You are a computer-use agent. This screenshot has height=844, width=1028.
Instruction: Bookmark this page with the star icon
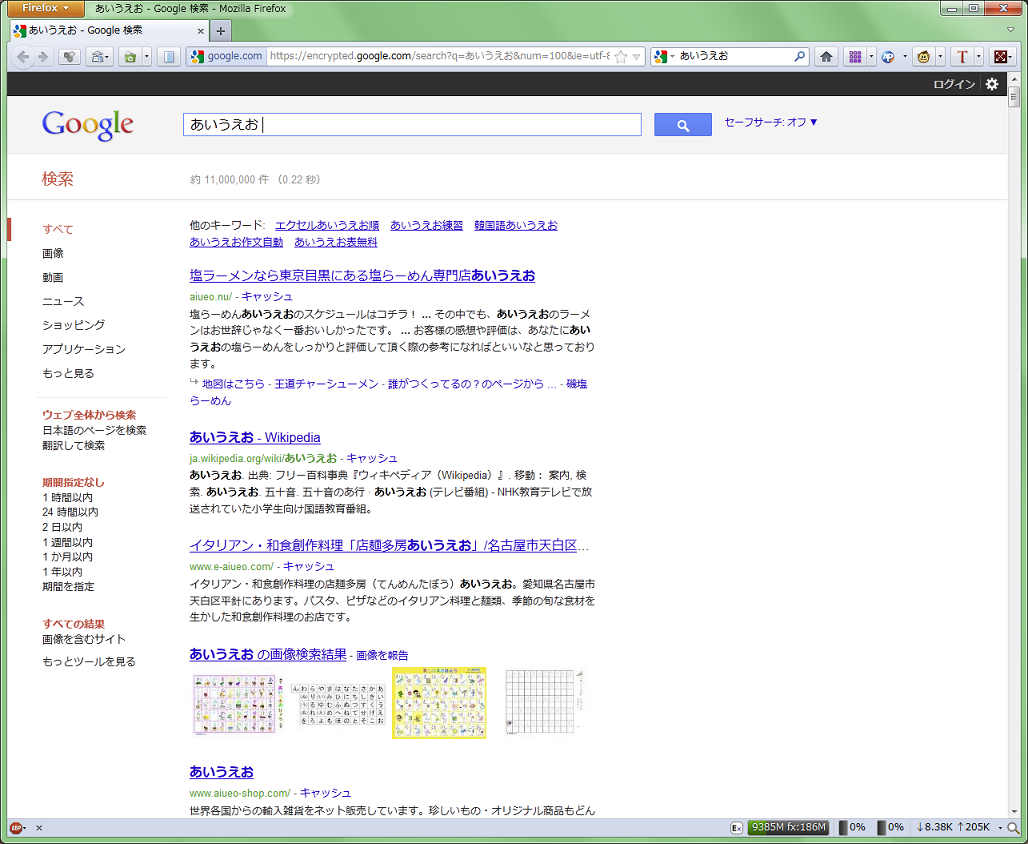click(x=621, y=57)
